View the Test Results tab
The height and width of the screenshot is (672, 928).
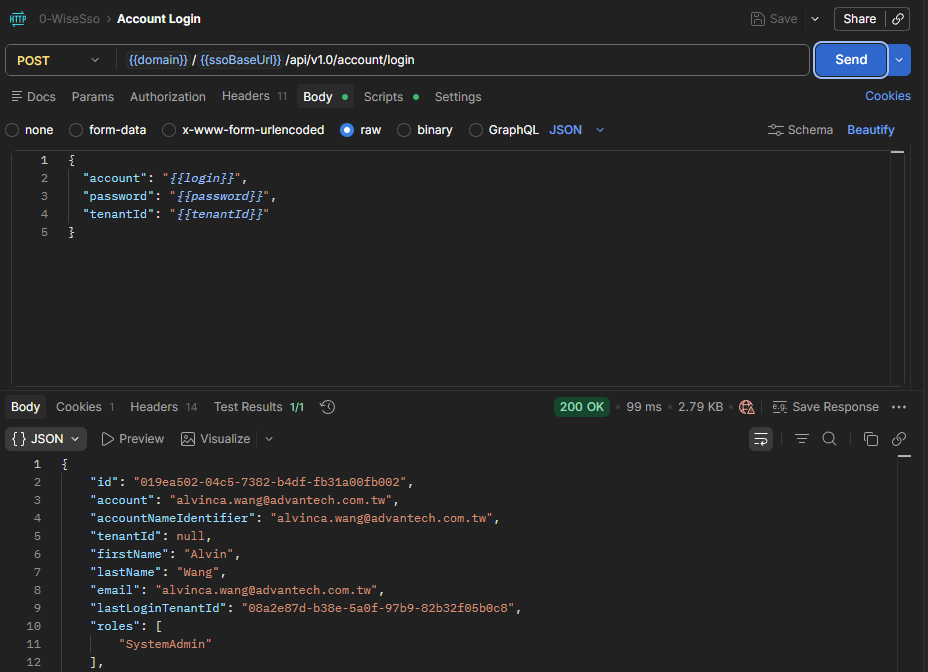(259, 407)
